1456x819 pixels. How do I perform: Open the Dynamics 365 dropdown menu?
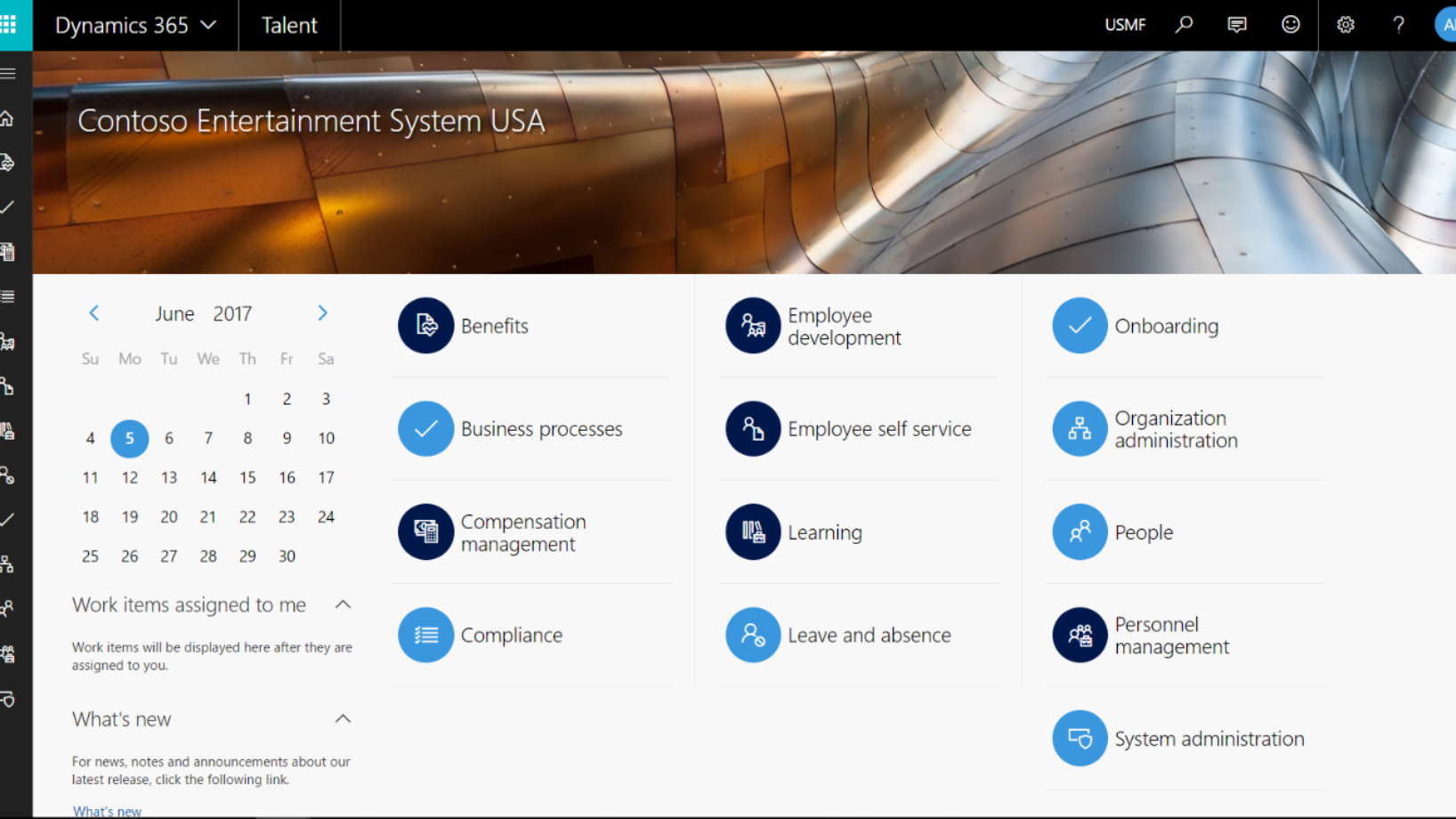(136, 25)
